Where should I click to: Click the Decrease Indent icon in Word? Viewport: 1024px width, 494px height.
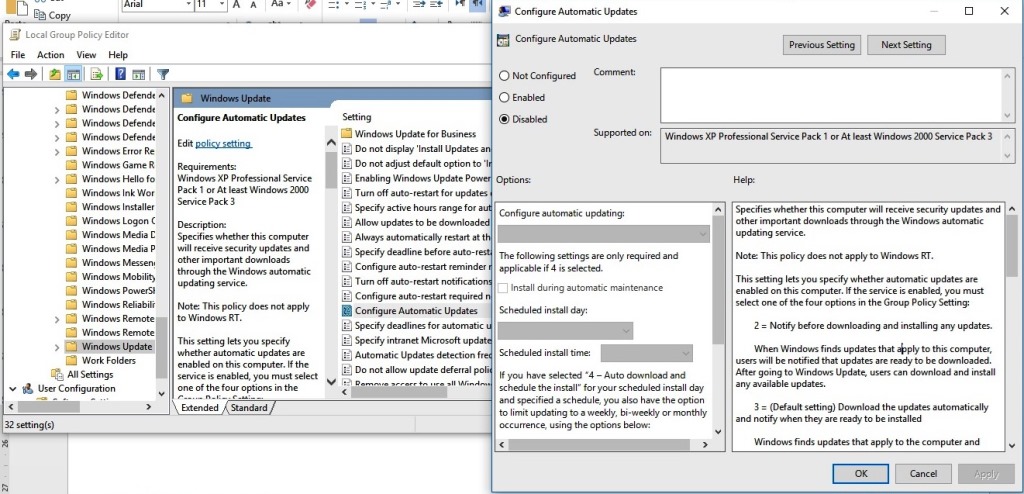(419, 4)
